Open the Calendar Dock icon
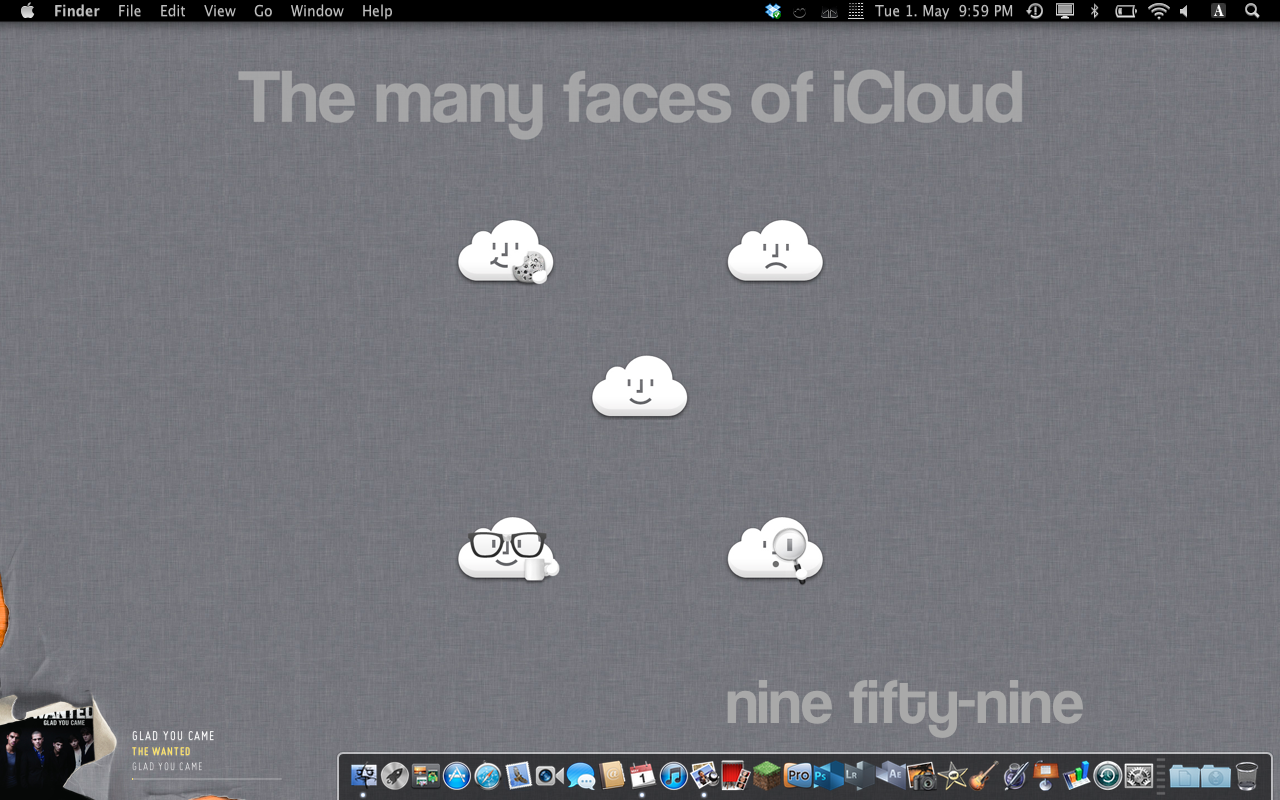Viewport: 1280px width, 800px height. coord(642,775)
